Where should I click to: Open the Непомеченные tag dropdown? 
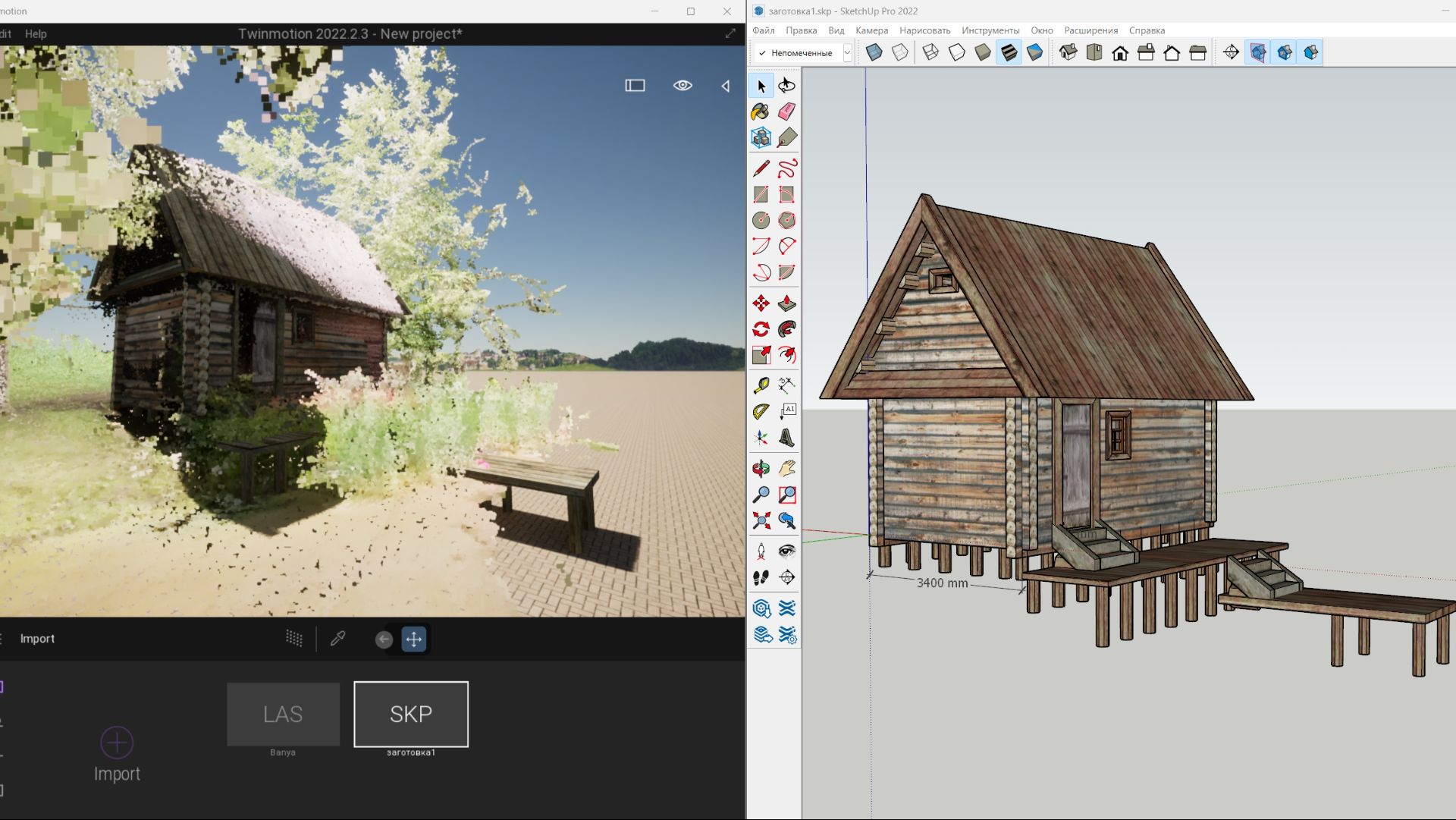[x=847, y=52]
